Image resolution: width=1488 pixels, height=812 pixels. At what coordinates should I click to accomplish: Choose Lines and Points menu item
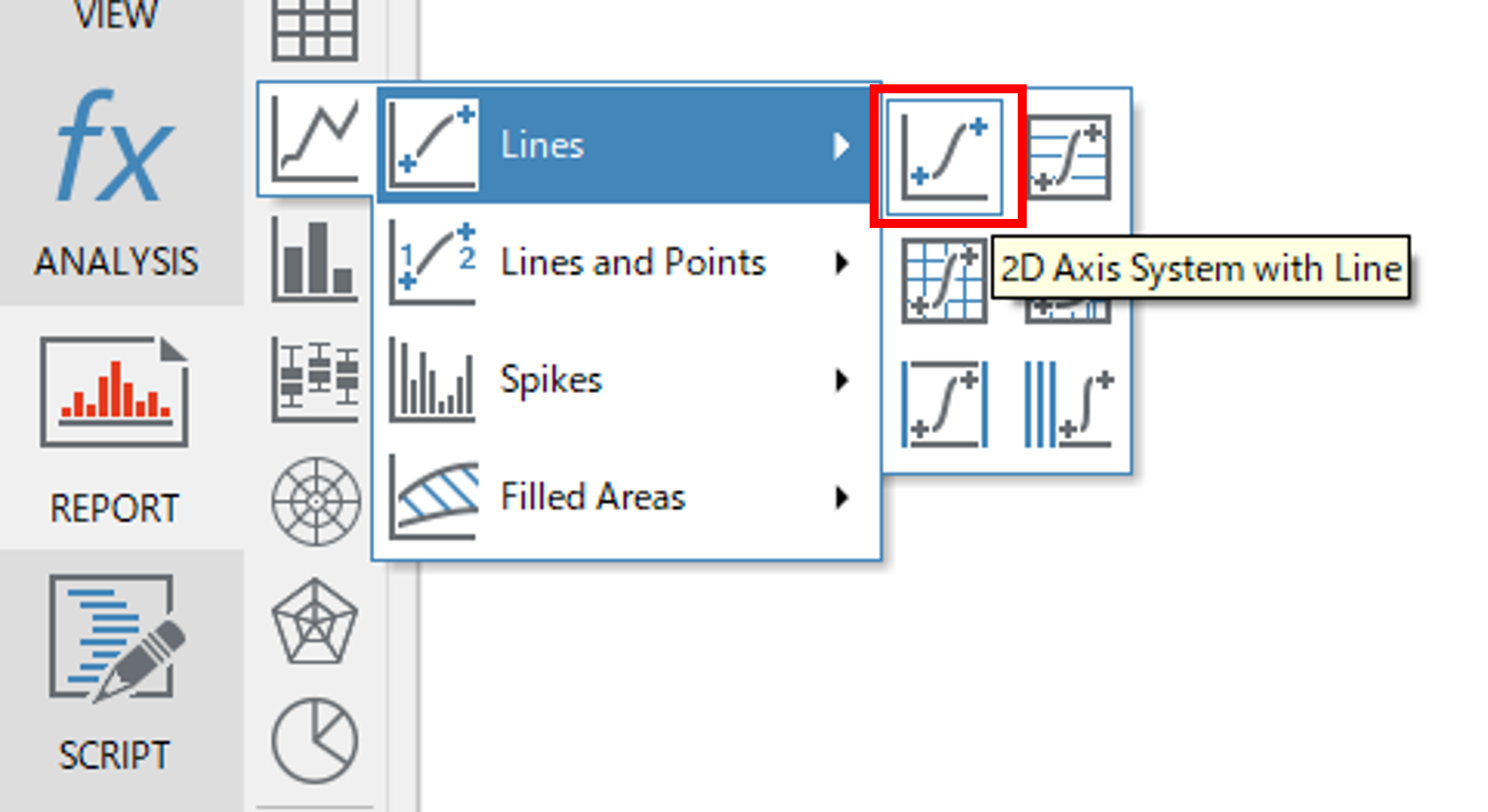click(x=633, y=263)
